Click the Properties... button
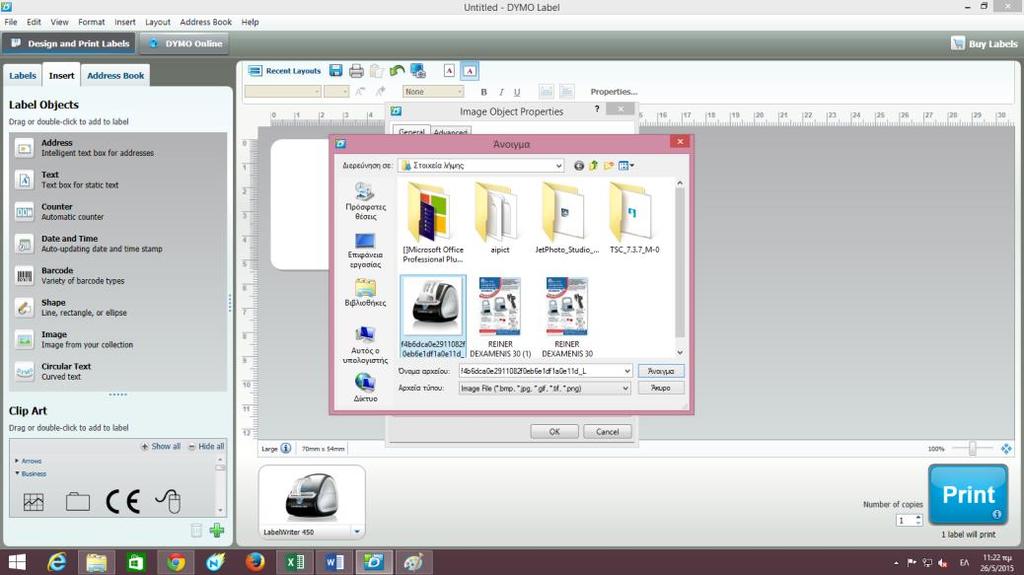Screen dimensions: 1024x575 (x=613, y=91)
